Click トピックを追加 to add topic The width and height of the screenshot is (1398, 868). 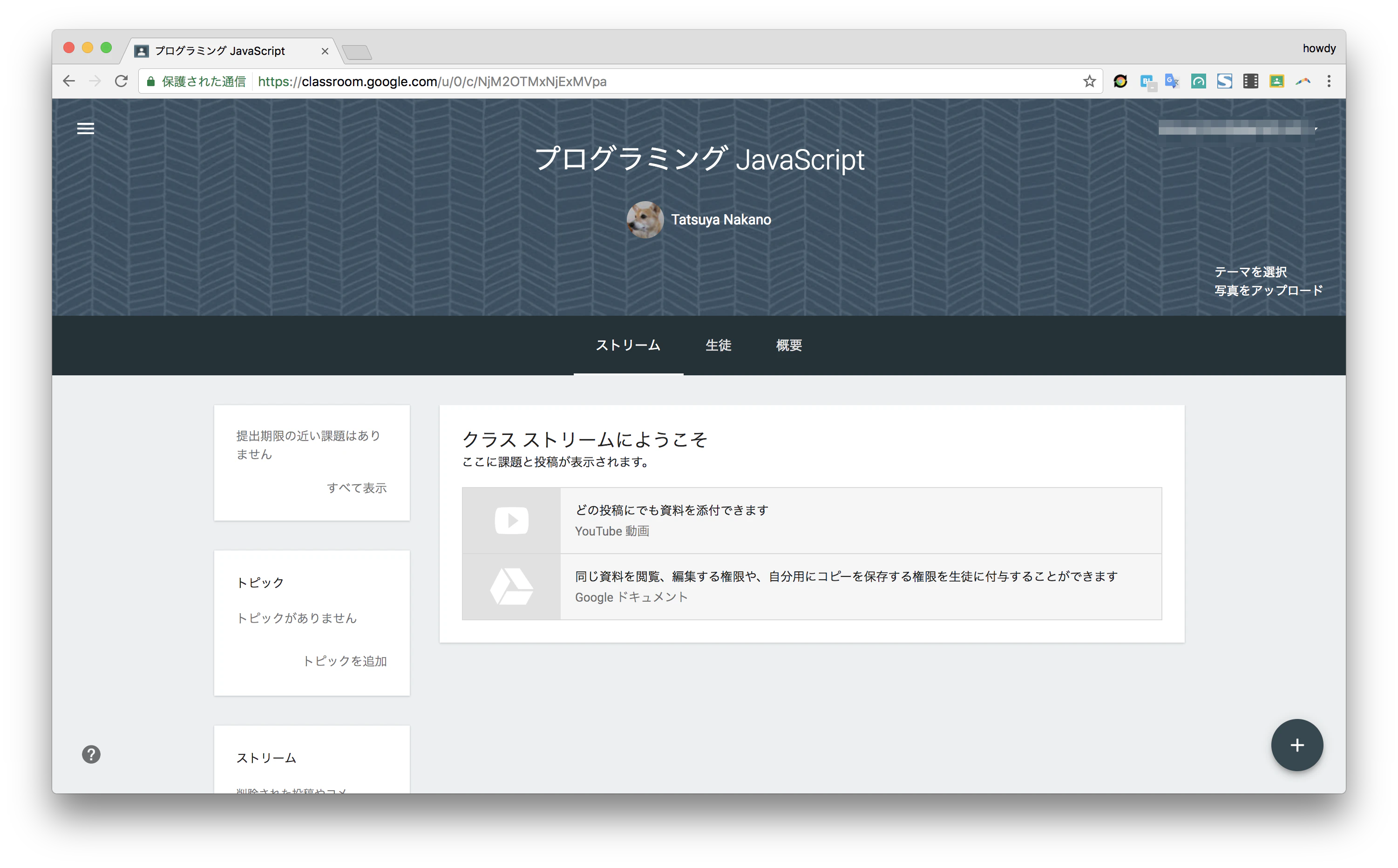point(345,661)
